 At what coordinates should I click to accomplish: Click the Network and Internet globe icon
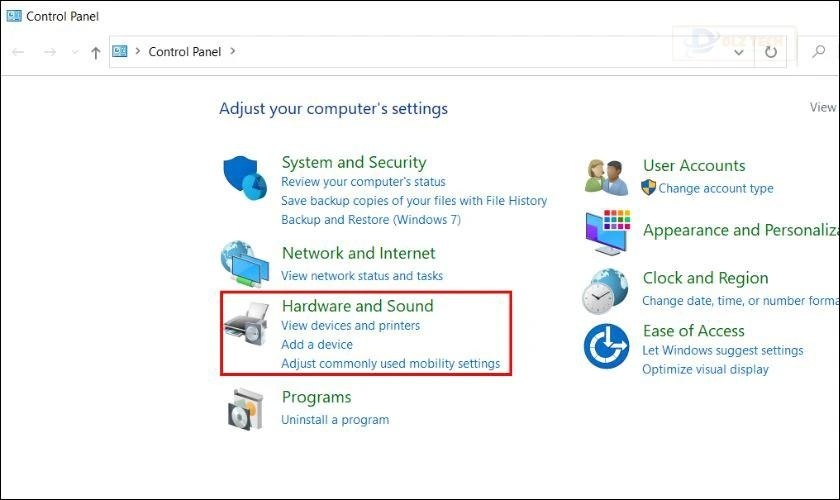point(245,264)
